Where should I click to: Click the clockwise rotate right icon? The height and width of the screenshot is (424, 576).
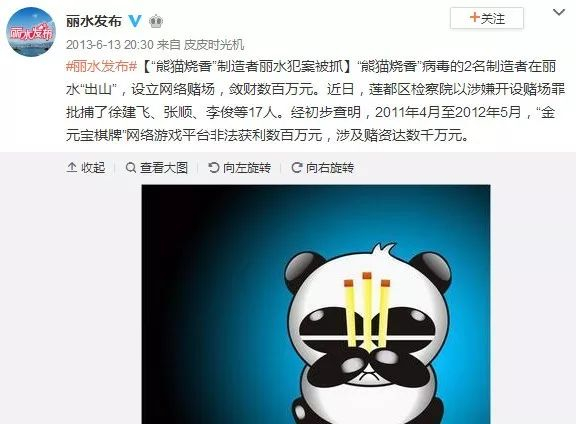point(296,168)
